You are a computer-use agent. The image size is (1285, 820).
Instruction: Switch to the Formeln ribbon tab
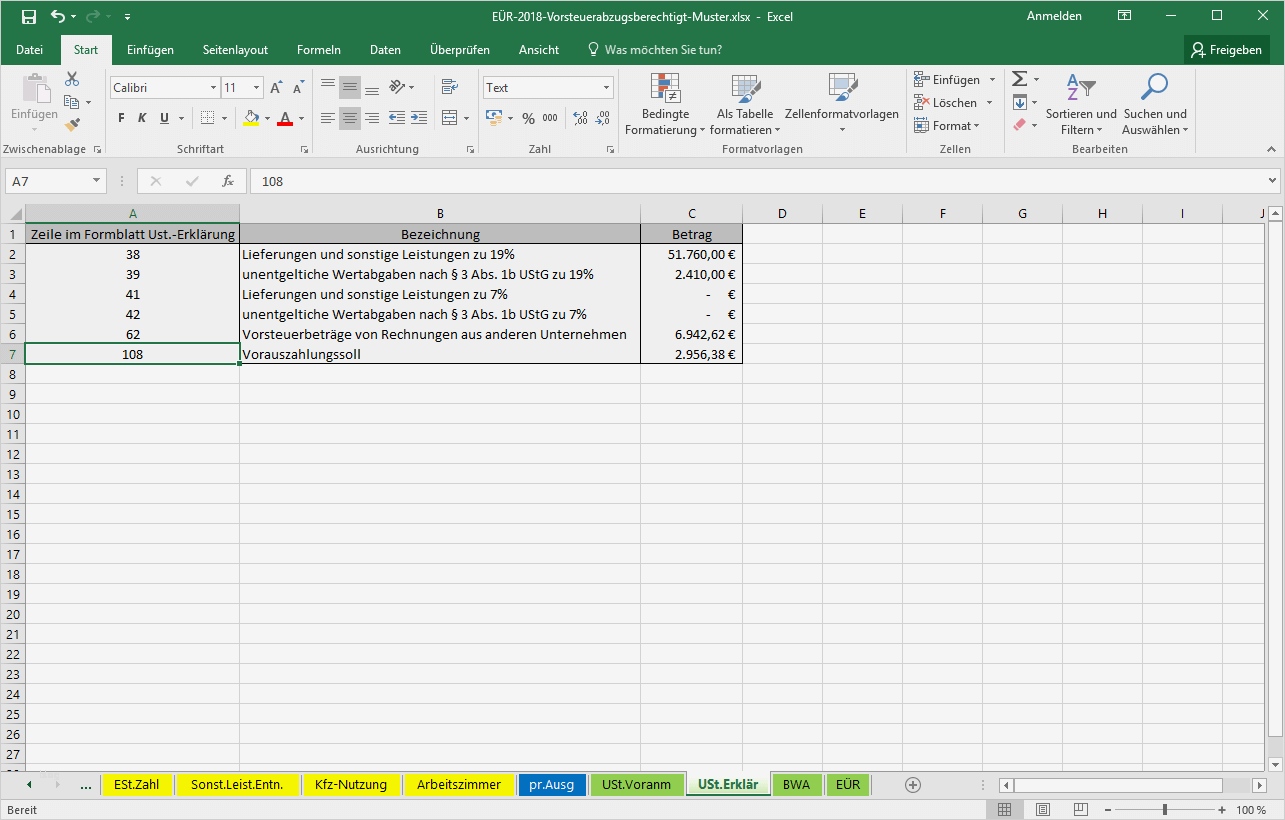pos(318,49)
